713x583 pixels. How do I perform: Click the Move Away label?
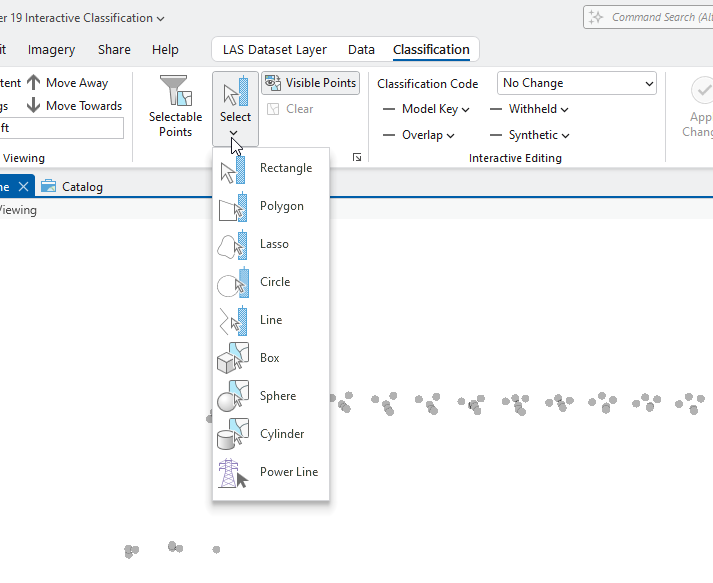(77, 83)
